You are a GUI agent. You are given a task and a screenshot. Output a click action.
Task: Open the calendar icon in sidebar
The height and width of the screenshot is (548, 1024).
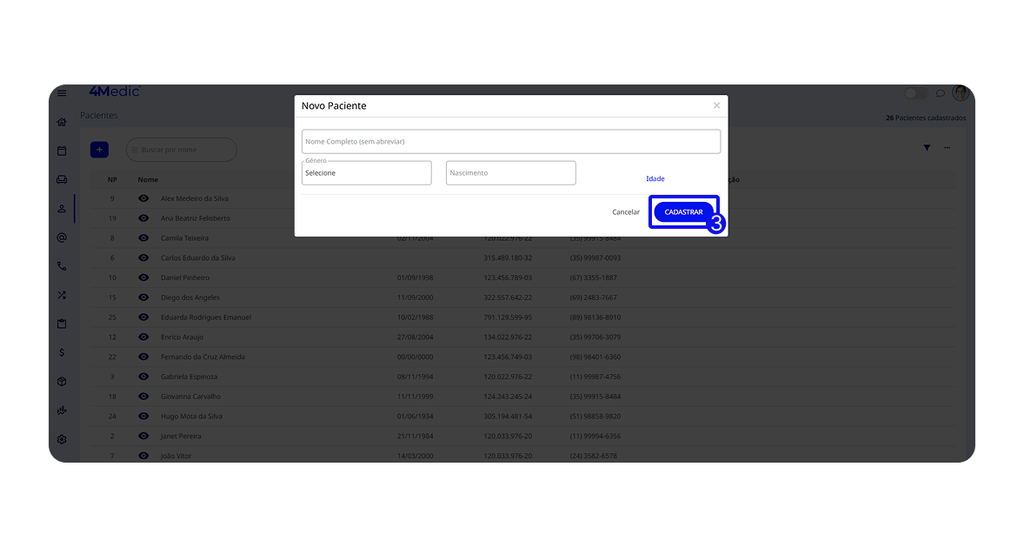pos(62,151)
